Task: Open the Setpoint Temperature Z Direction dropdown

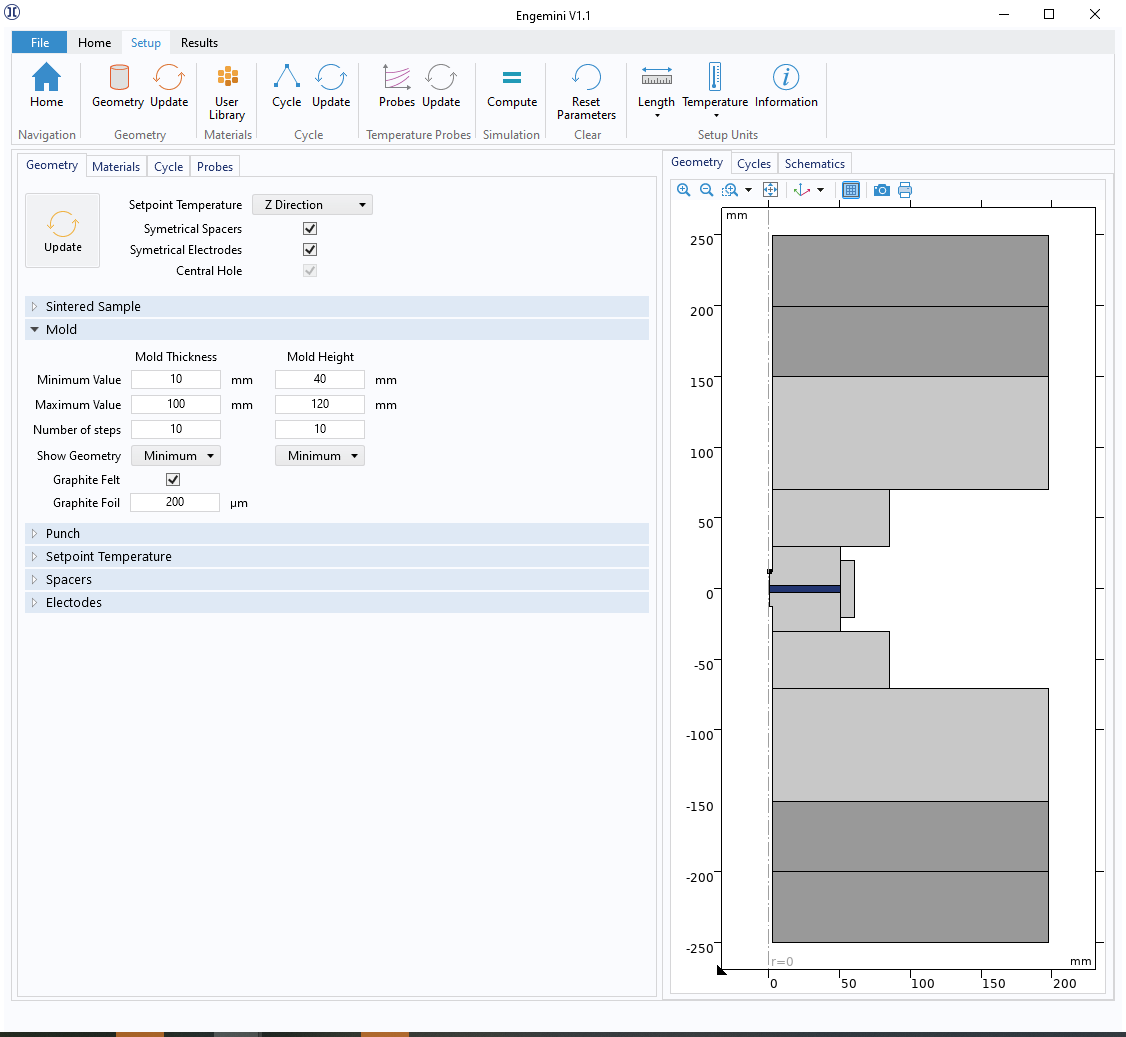Action: click(x=312, y=205)
